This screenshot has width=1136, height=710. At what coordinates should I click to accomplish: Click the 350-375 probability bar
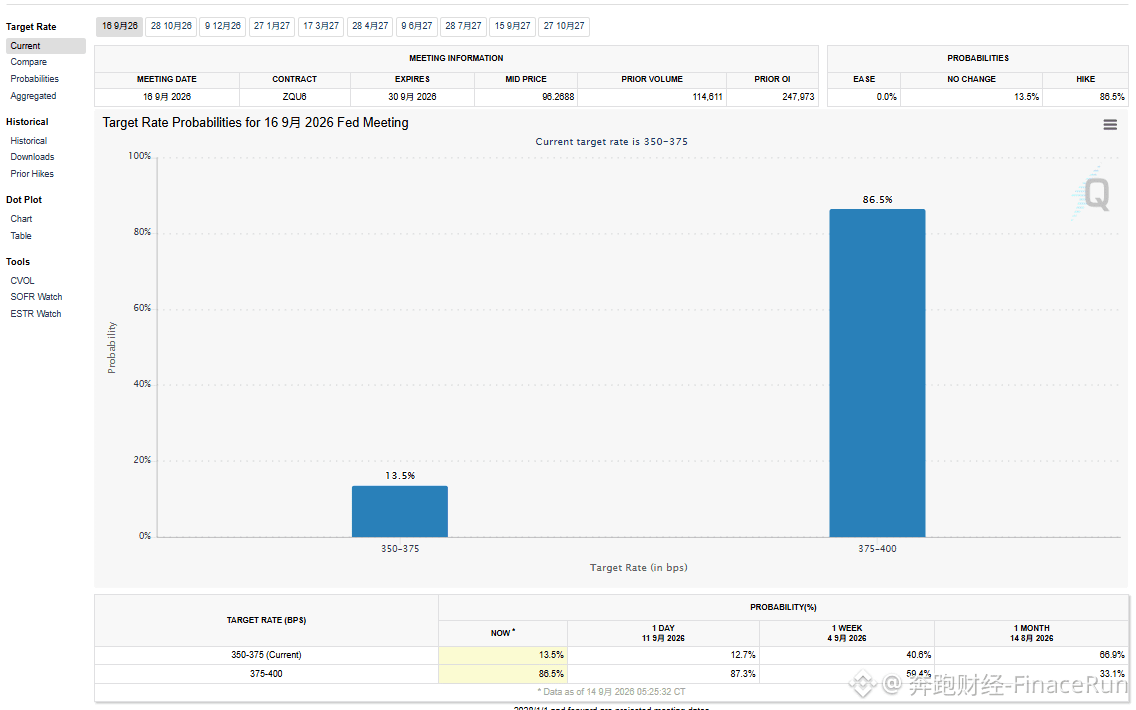(400, 511)
